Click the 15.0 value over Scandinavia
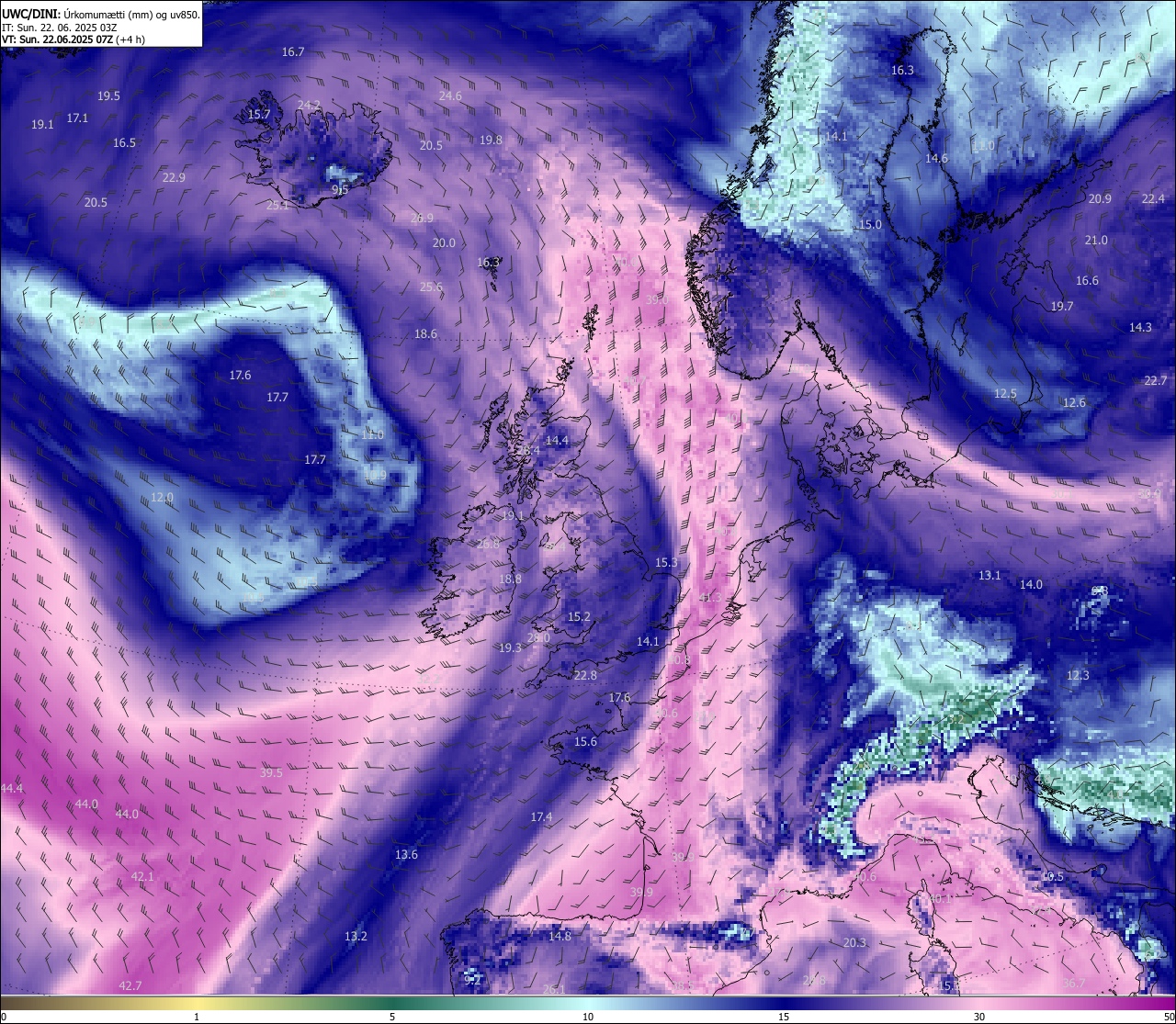1176x1024 pixels. tap(870, 224)
